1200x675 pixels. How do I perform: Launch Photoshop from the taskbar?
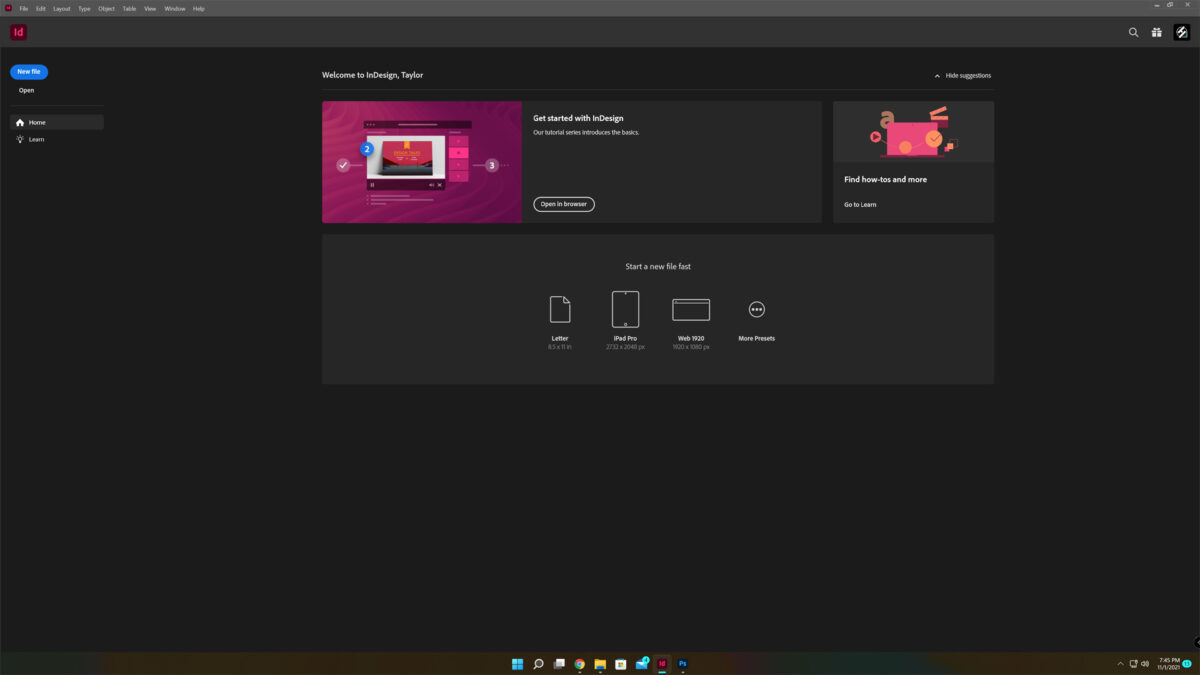coord(683,664)
